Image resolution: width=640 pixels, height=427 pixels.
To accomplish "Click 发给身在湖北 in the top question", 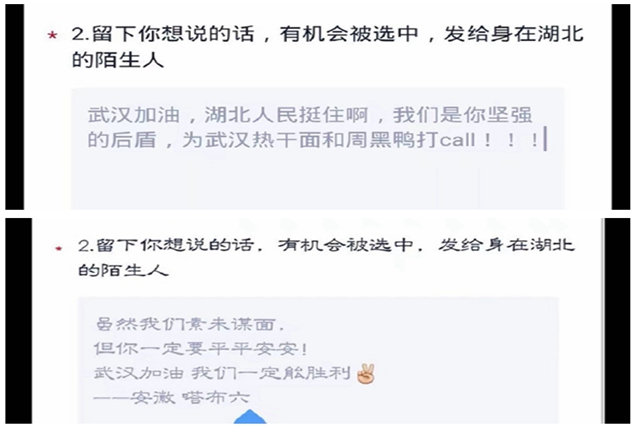I will tap(513, 34).
